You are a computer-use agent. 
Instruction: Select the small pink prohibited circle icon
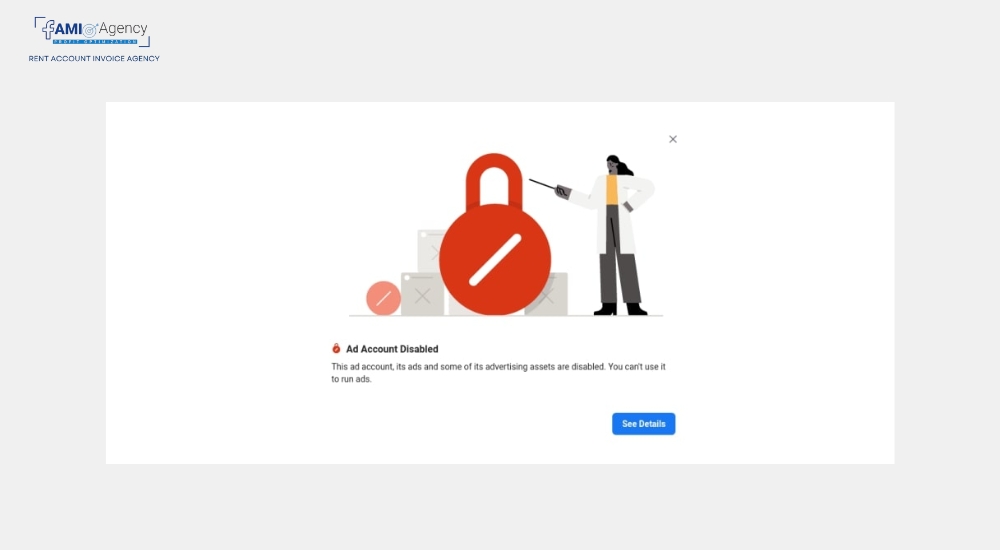(x=383, y=298)
